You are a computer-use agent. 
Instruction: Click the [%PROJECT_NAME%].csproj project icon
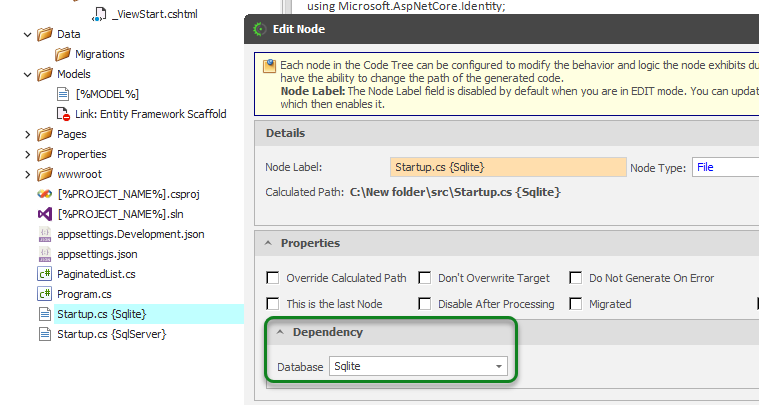(x=44, y=194)
